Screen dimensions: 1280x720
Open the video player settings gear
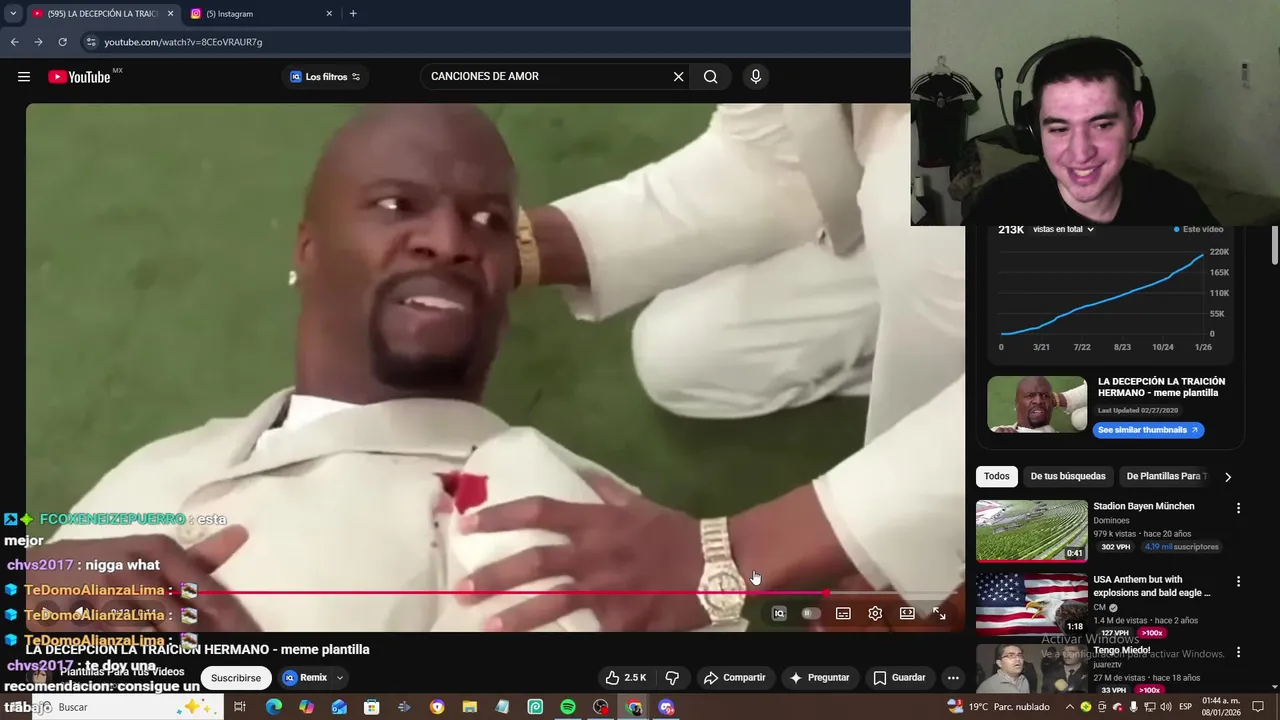pos(875,613)
